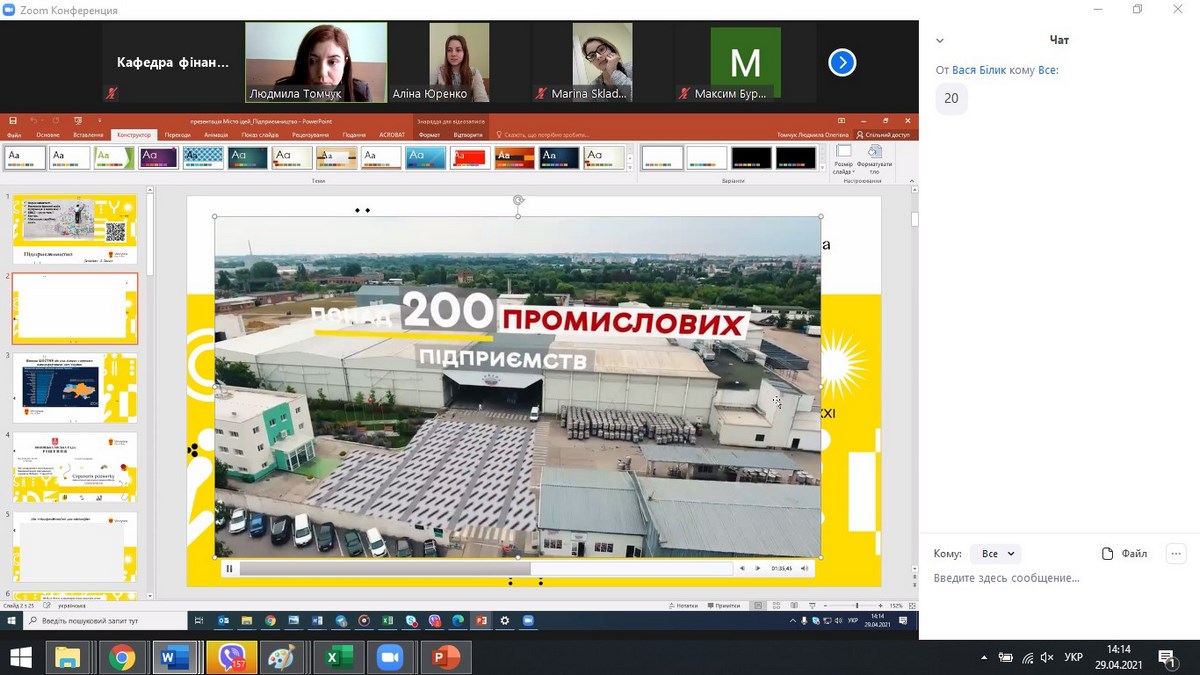This screenshot has height=675, width=1200.
Task: Open Zoom app icon in taskbar
Action: click(x=391, y=658)
